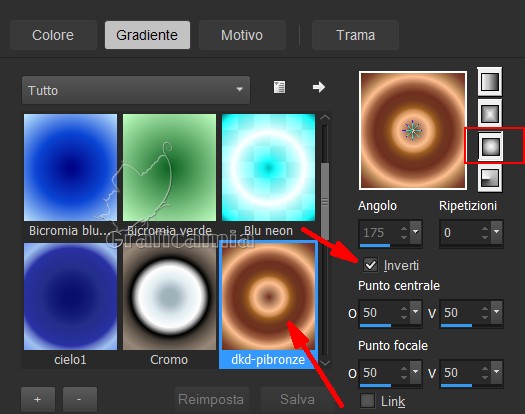Select the Linear gradient style icon
The image size is (525, 414).
click(490, 81)
